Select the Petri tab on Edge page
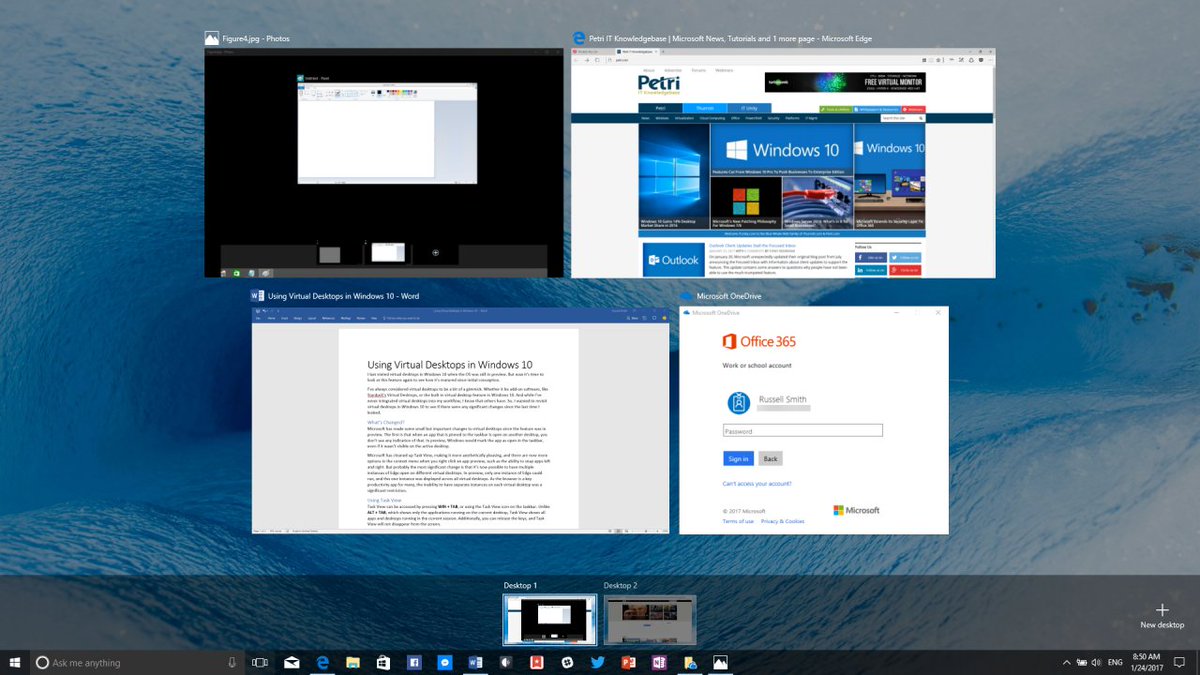This screenshot has height=675, width=1200. [660, 108]
